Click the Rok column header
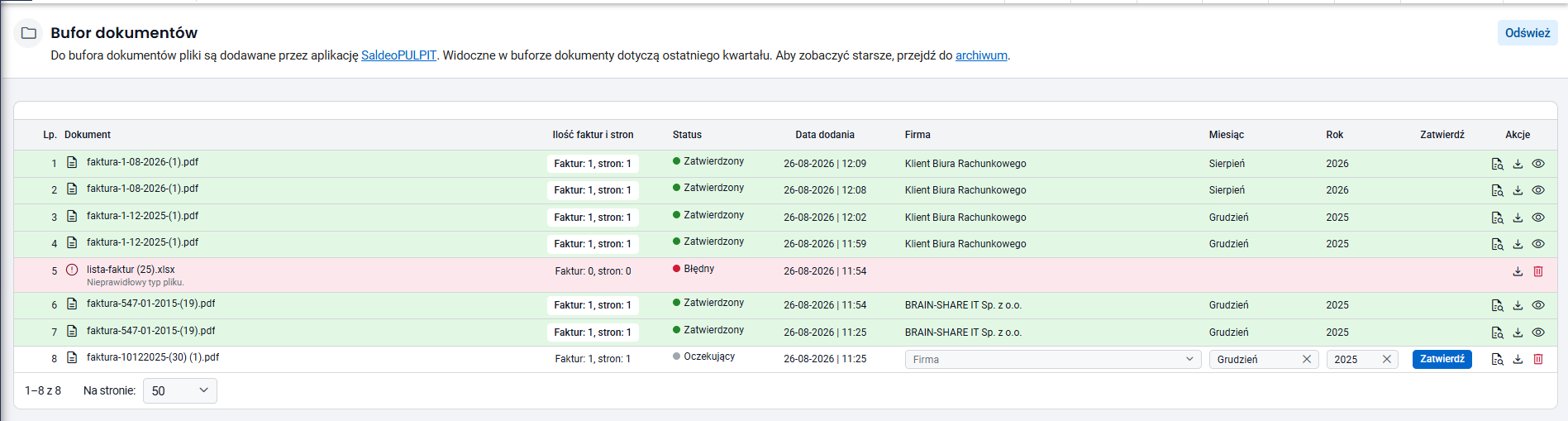Screen dimensions: 1568x421 tap(1335, 135)
